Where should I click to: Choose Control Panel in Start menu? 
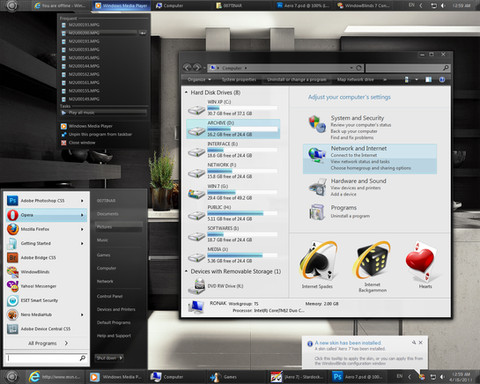pos(110,296)
